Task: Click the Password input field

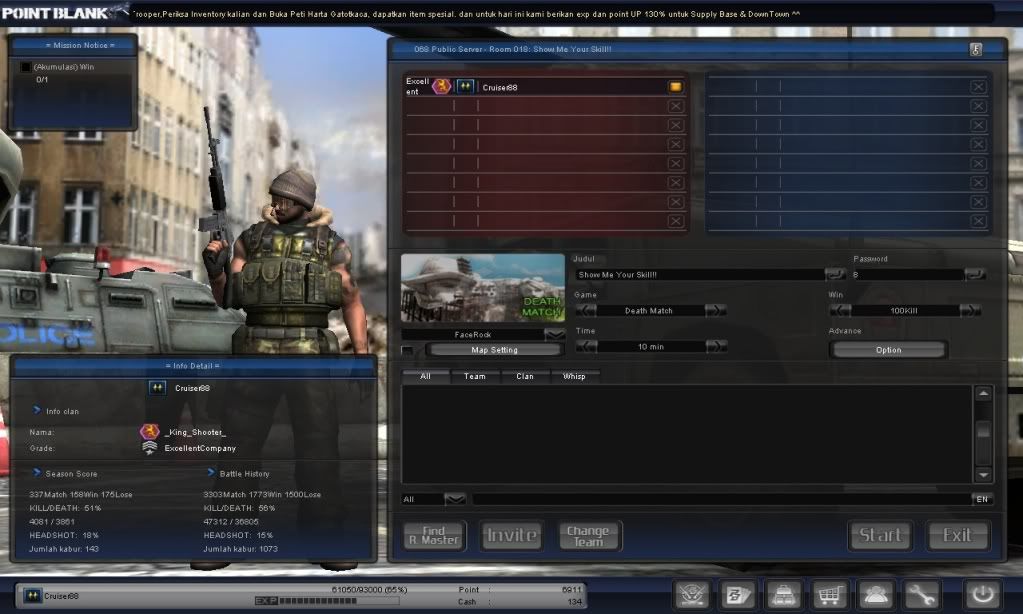Action: point(908,275)
